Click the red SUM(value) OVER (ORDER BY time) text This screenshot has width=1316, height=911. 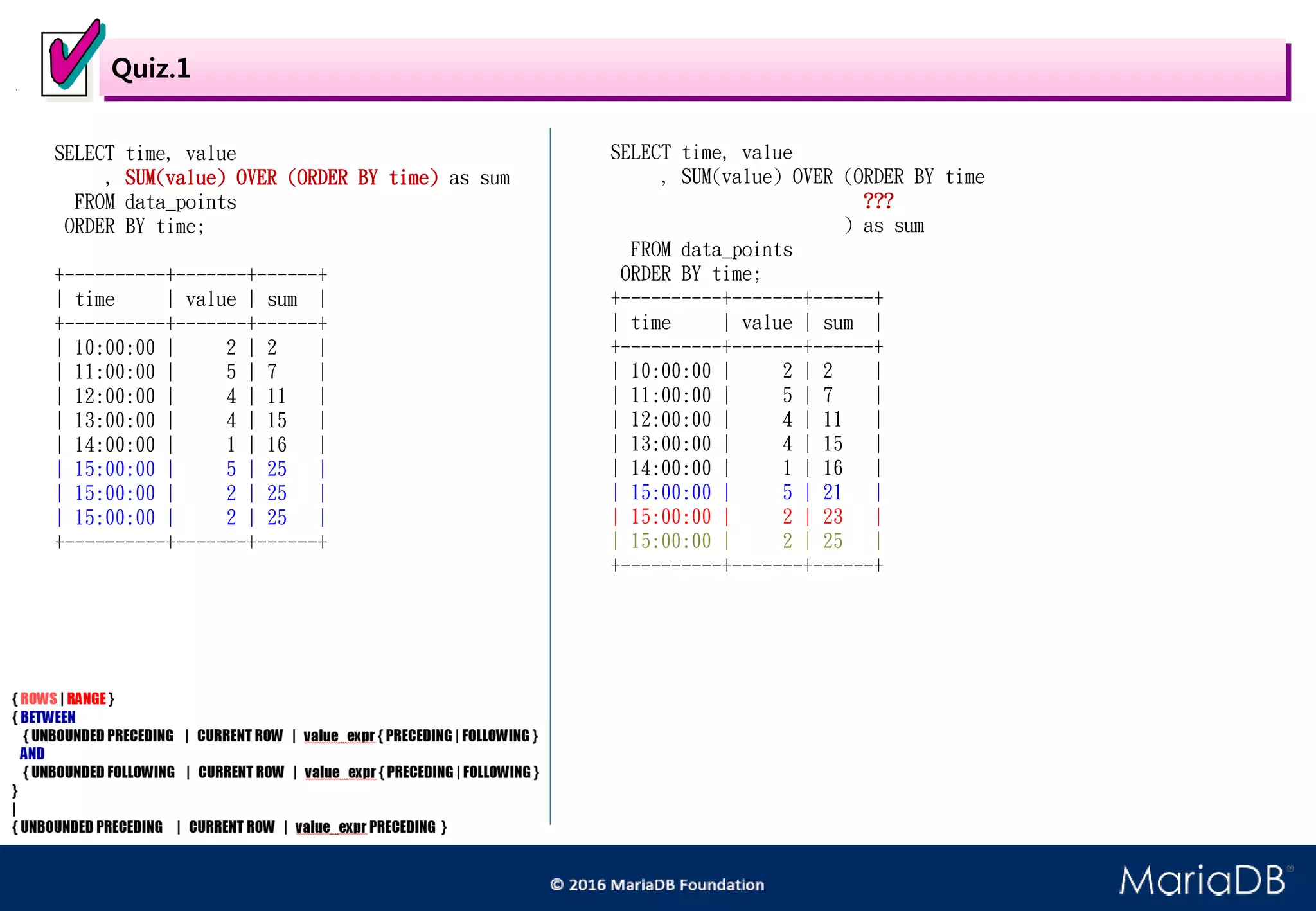click(281, 177)
